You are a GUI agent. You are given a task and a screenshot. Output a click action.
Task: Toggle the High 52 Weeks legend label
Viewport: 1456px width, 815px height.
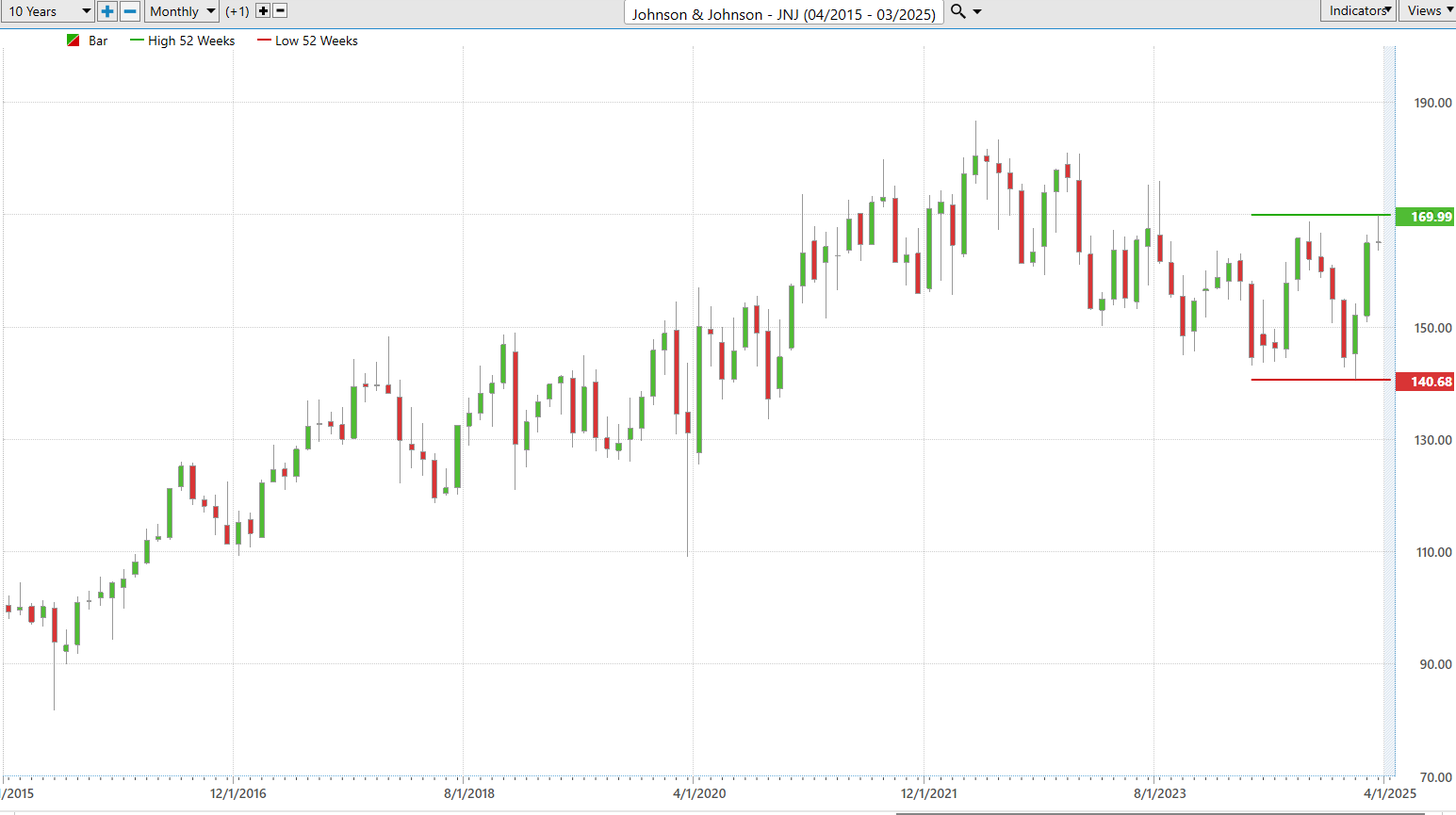tap(191, 41)
